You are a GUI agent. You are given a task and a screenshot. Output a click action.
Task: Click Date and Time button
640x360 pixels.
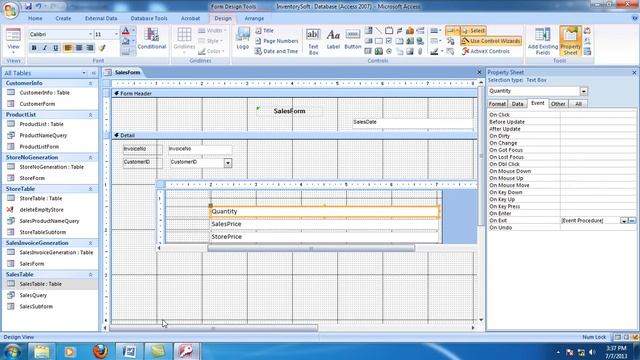[x=276, y=51]
